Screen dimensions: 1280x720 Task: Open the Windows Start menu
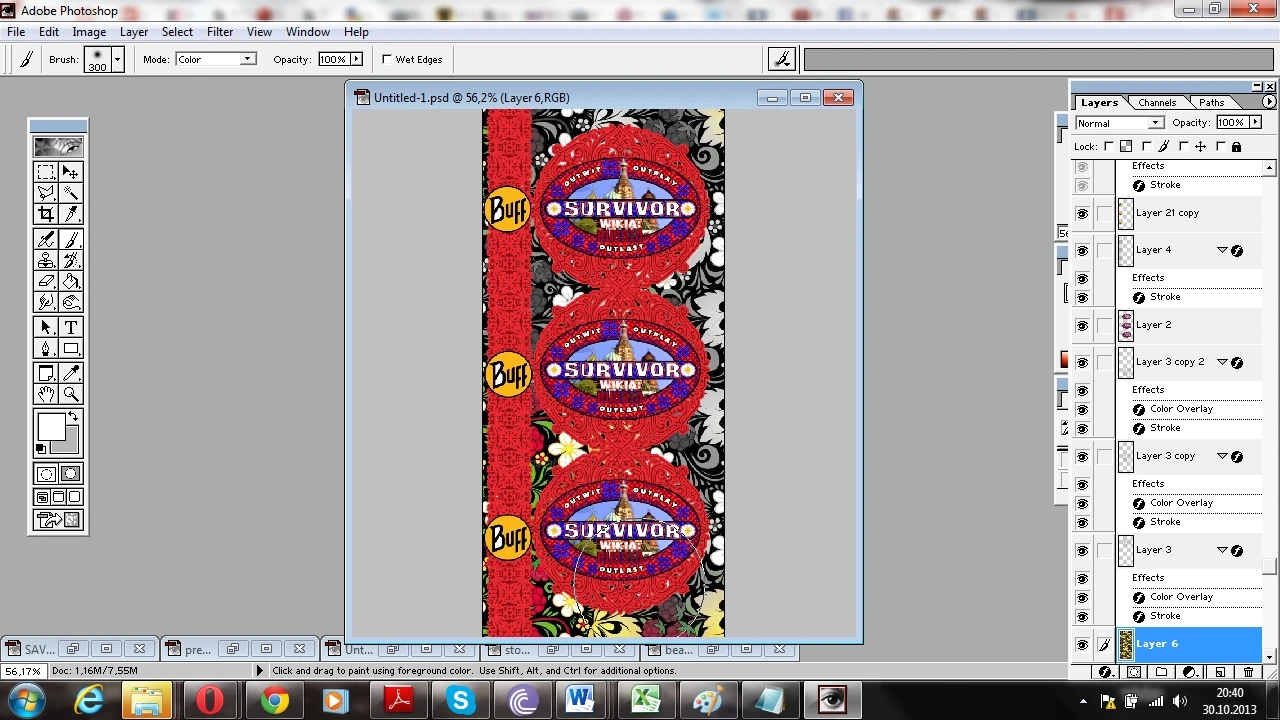coord(26,701)
